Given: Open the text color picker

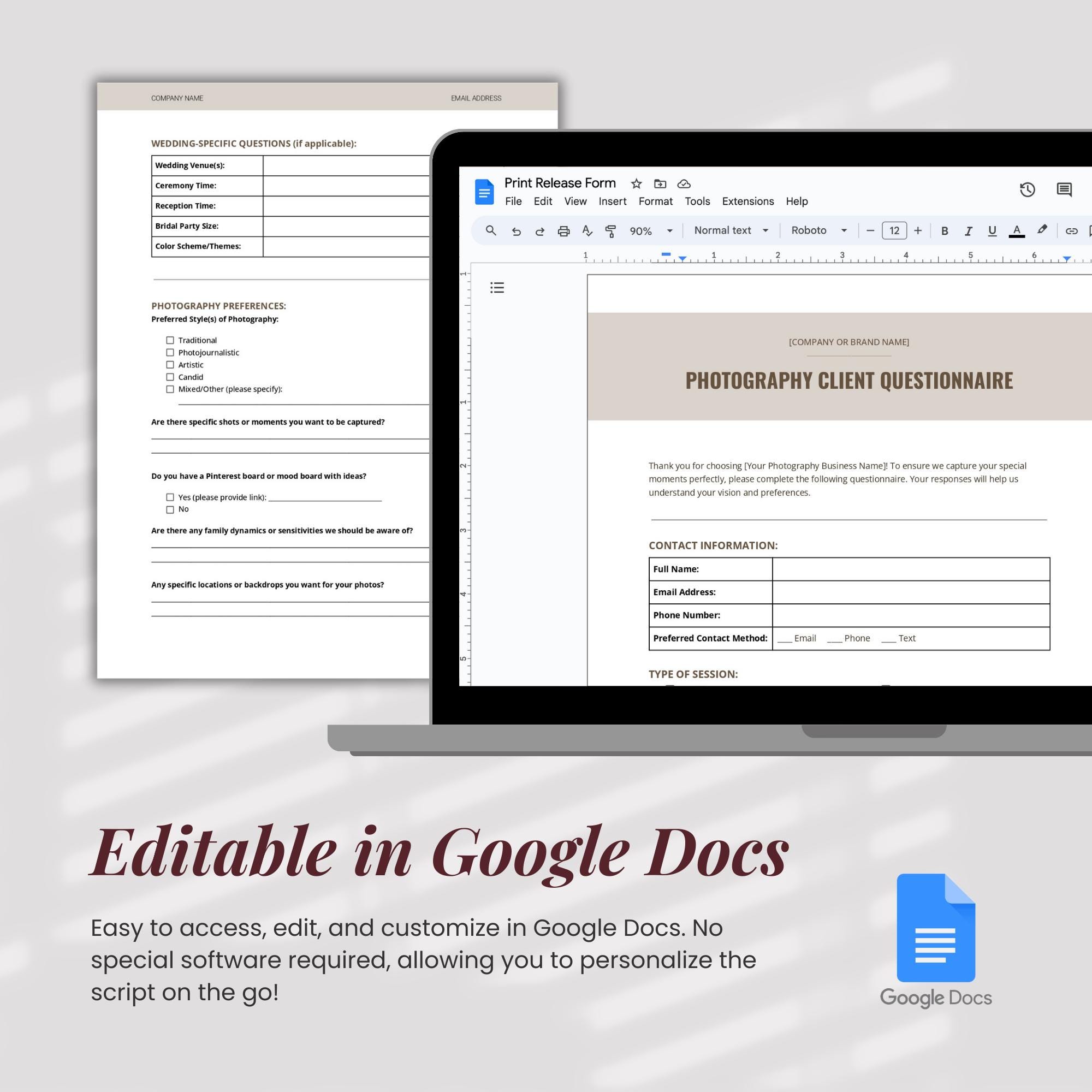Looking at the screenshot, I should click(x=1016, y=230).
